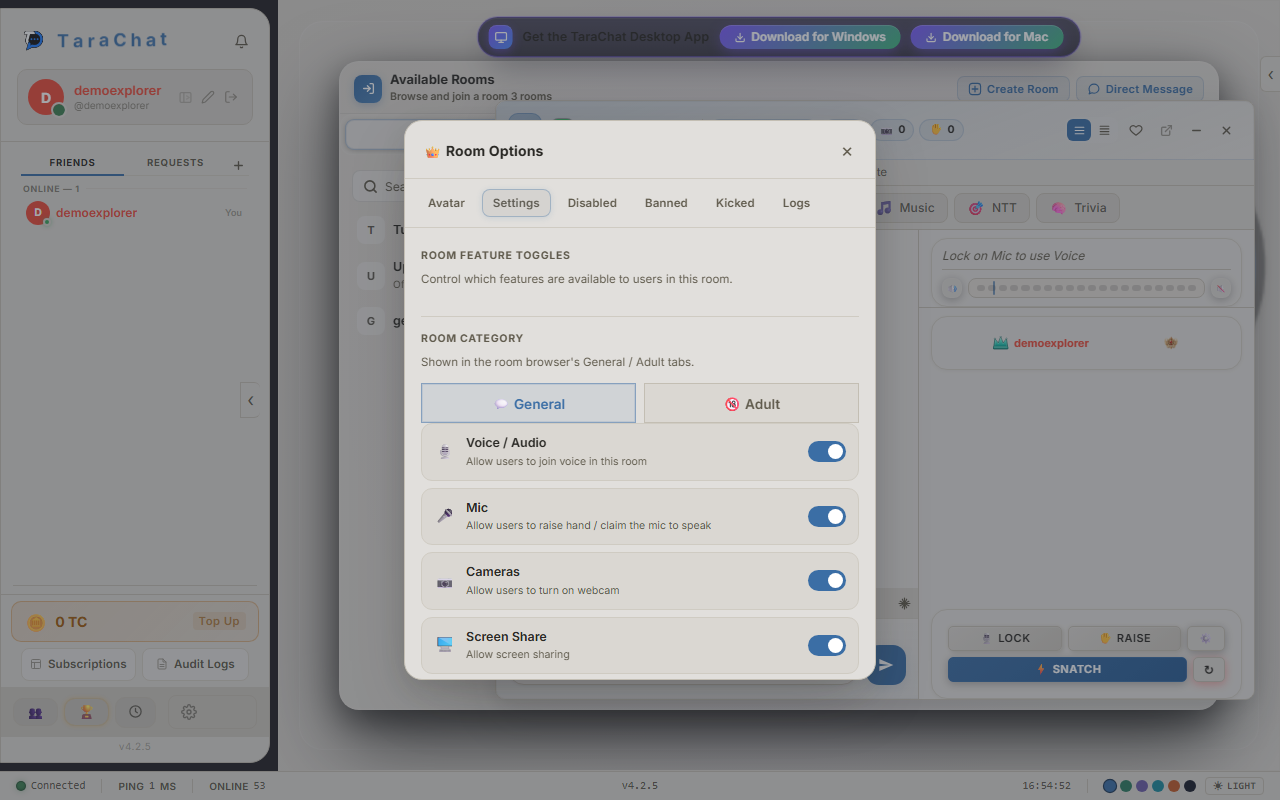Open the Avatar tab in Room Options
Viewport: 1280px width, 800px height.
[446, 203]
